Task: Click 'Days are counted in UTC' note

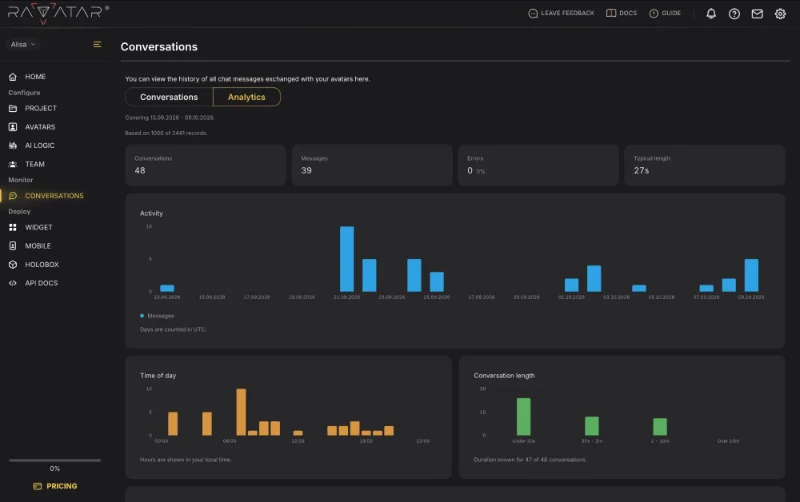Action: [x=173, y=330]
